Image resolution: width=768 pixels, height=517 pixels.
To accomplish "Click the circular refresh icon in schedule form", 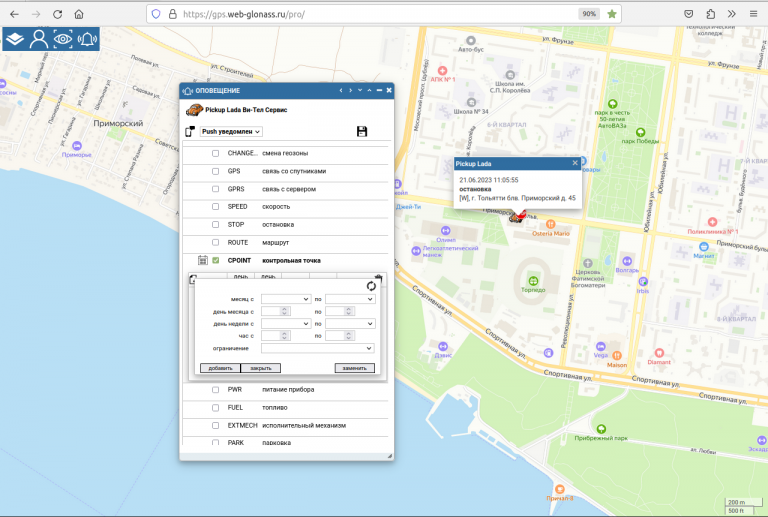I will 371,286.
